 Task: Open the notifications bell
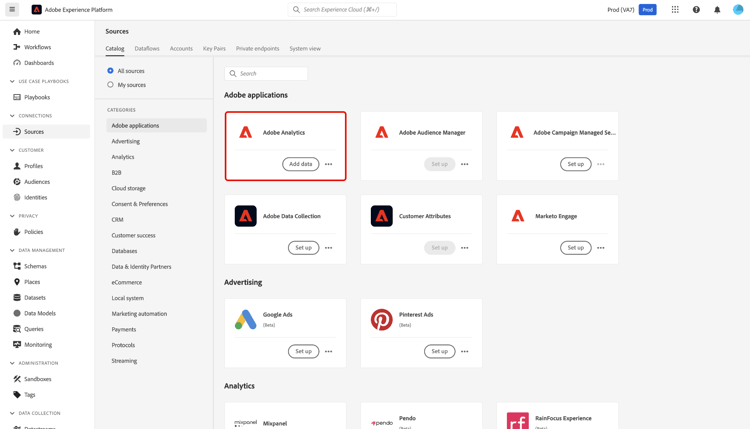tap(717, 10)
